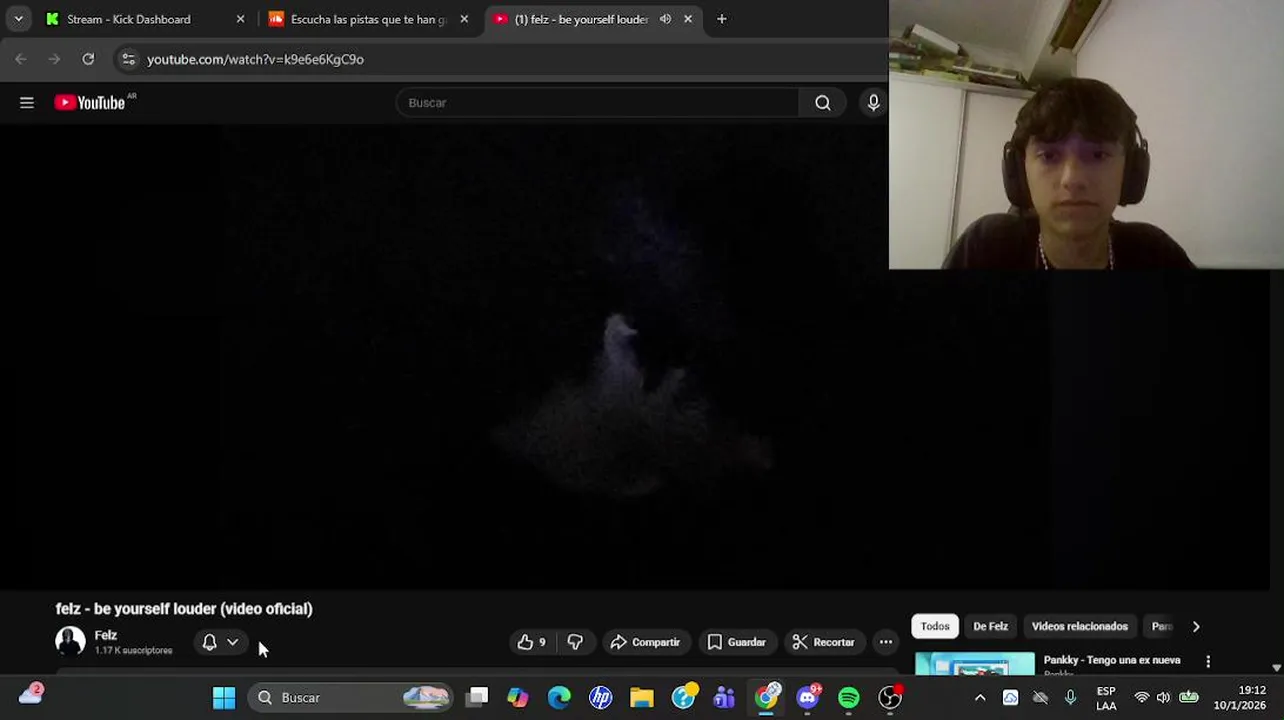1284x720 pixels.
Task: Clip the video with Recortar
Action: [823, 642]
